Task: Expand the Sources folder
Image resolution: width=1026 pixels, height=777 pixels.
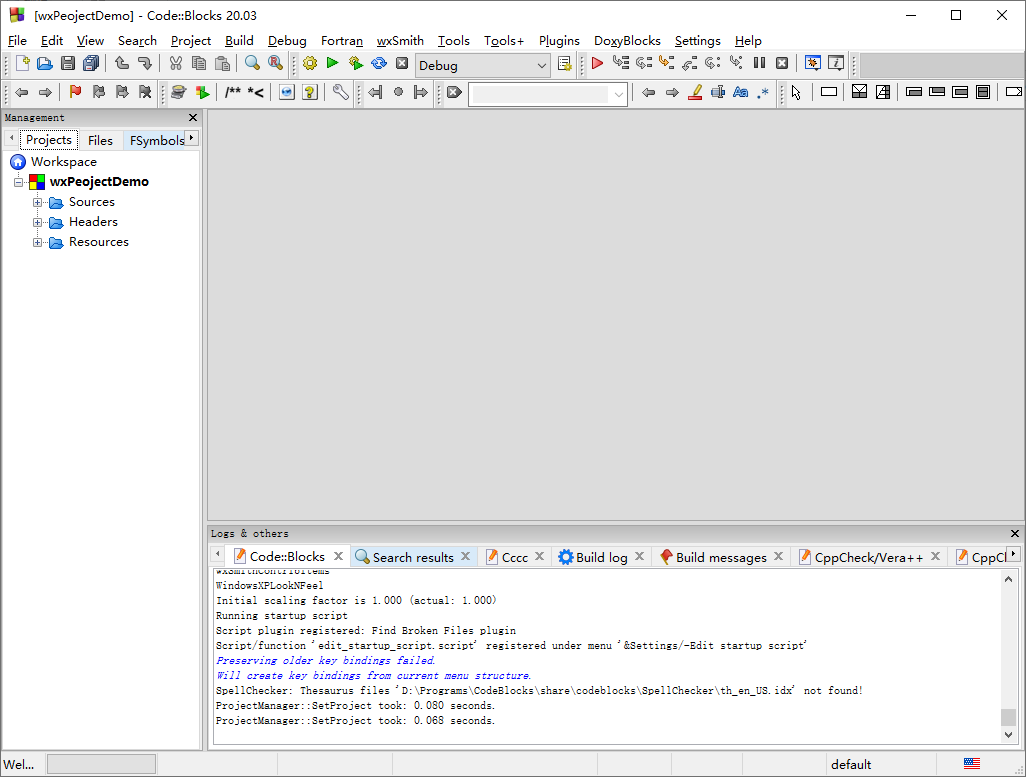Action: [38, 202]
